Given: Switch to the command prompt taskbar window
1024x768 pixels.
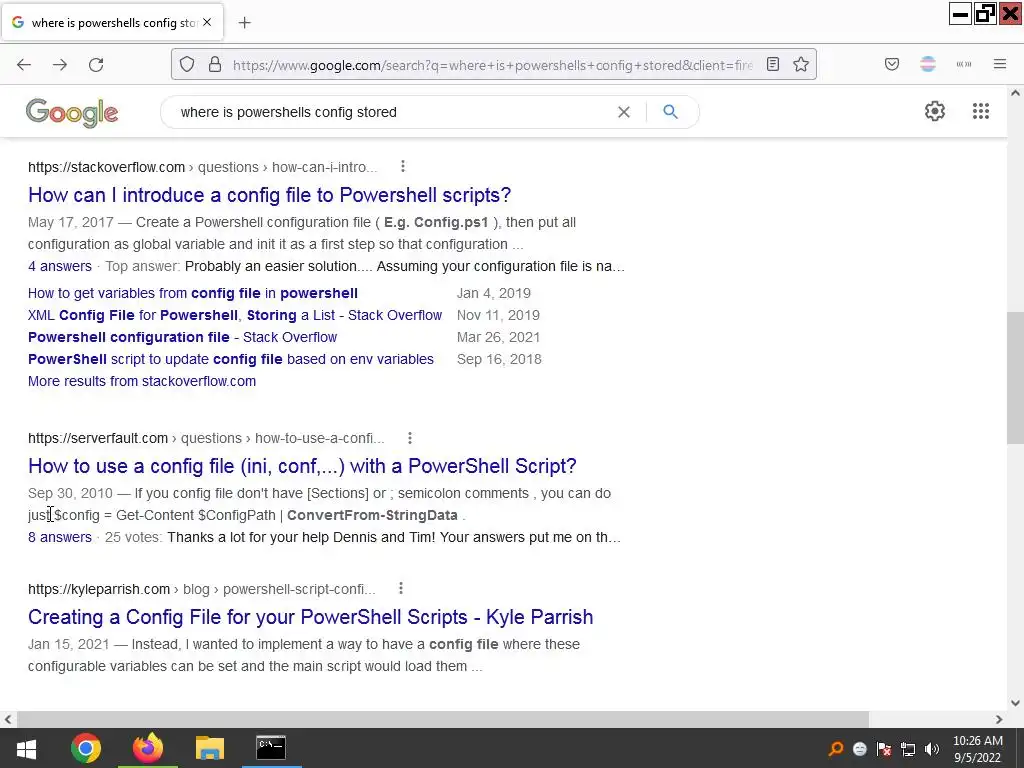Looking at the screenshot, I should [x=271, y=748].
